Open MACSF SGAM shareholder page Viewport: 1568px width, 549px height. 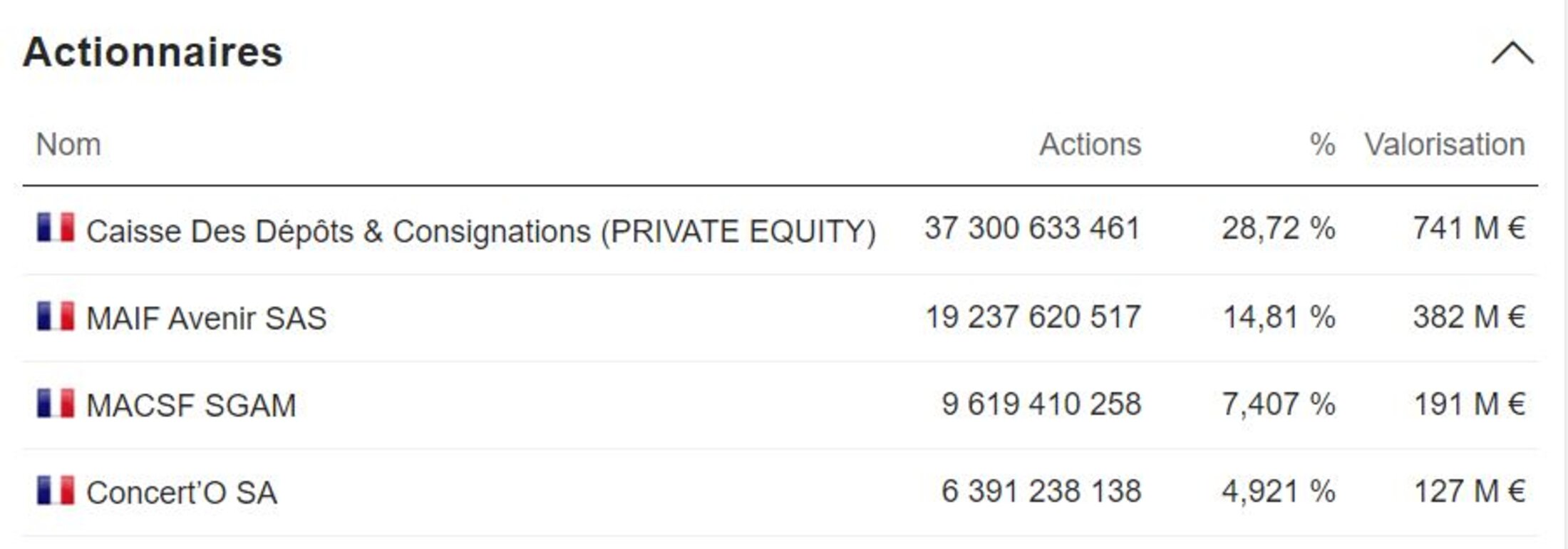click(x=190, y=405)
